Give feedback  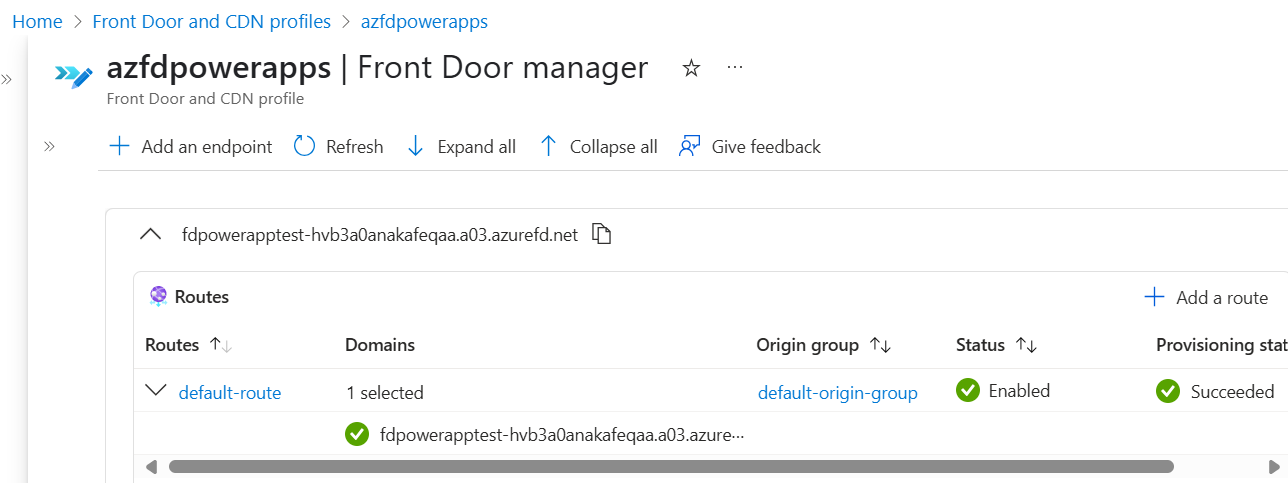749,147
